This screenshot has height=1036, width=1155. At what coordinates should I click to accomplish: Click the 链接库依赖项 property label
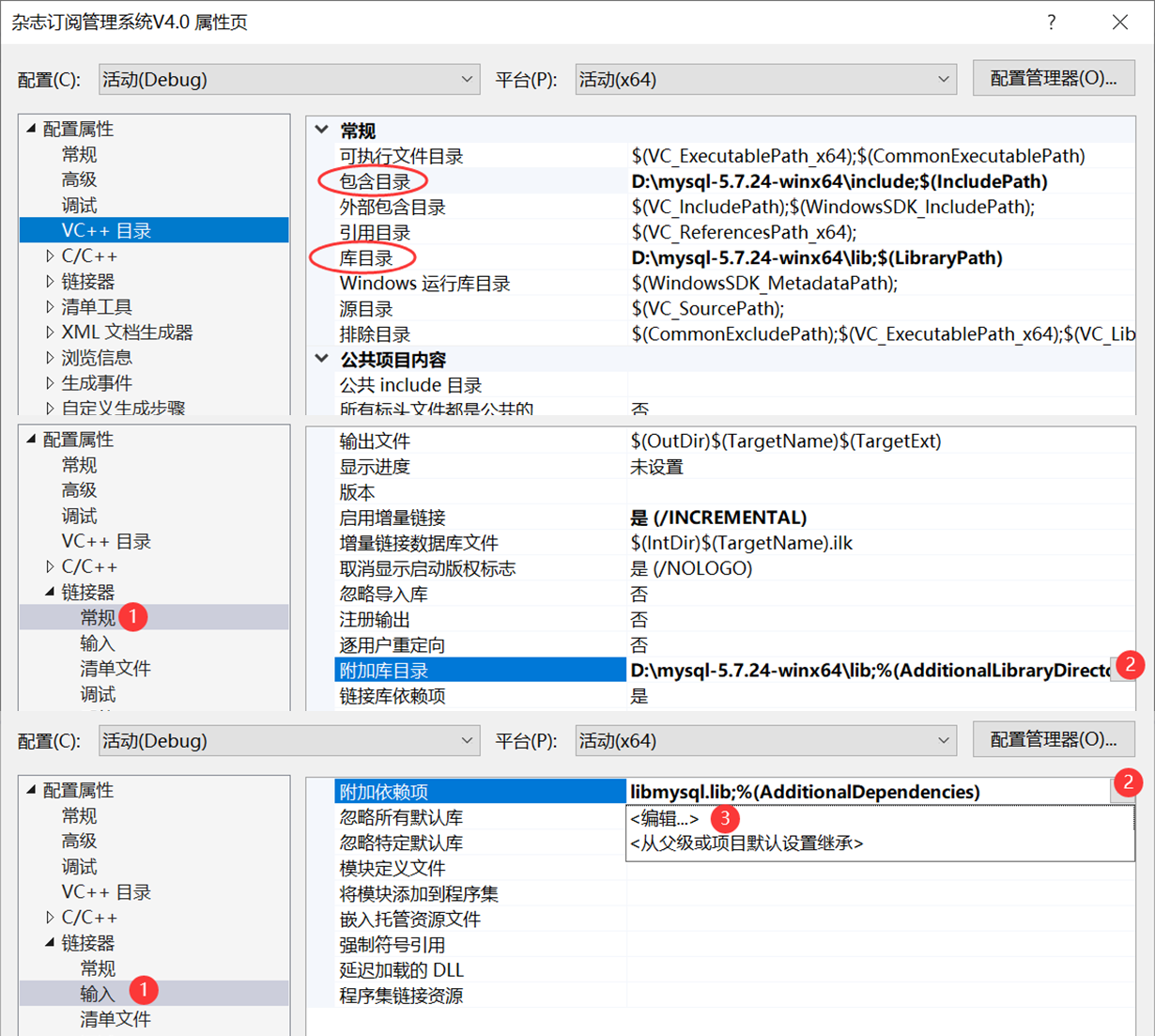(x=393, y=696)
